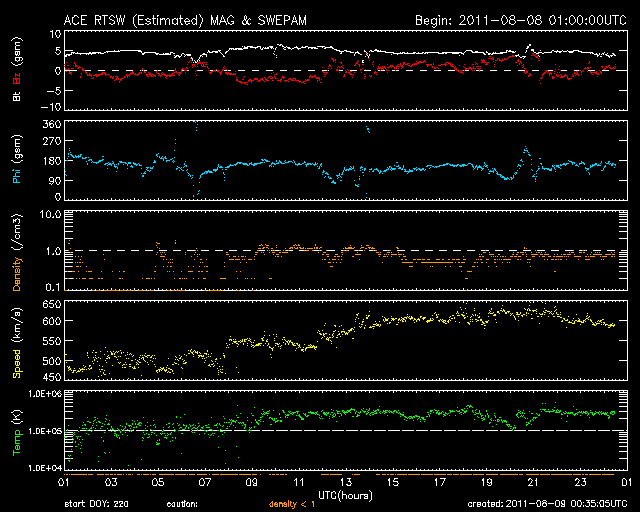Viewport: 640px width, 512px height.
Task: Click the orange 'Density (/cm3)' axis label
Action: point(17,252)
